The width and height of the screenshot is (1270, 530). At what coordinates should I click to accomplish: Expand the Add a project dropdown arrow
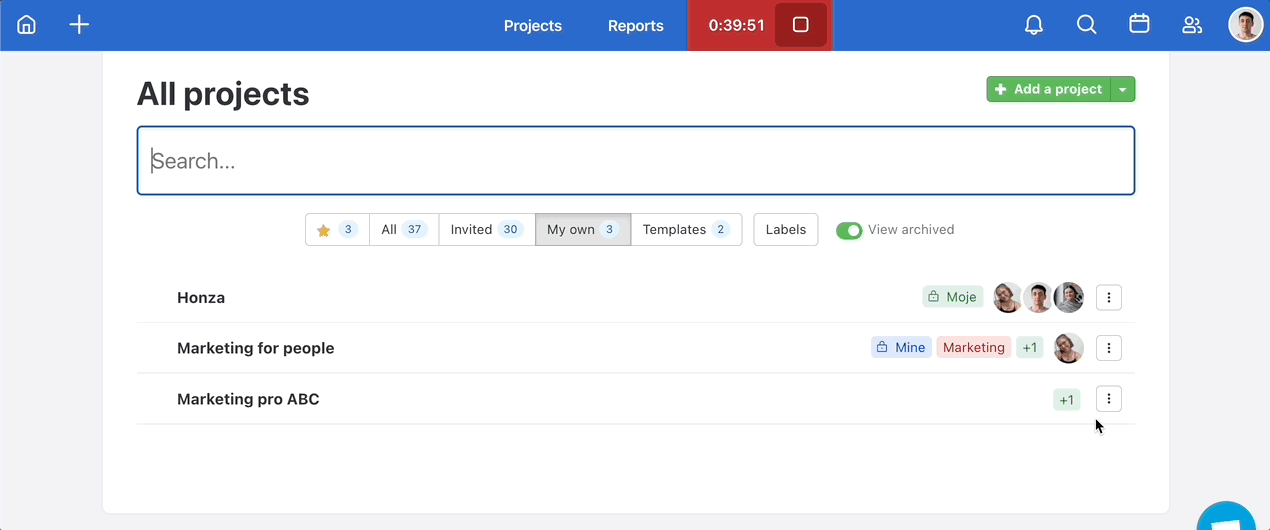tap(1123, 89)
